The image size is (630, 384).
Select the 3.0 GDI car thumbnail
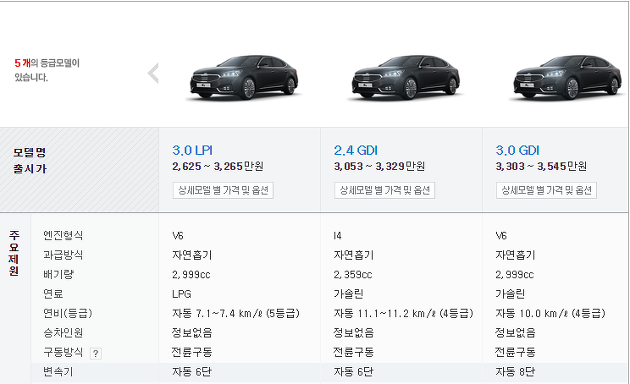(568, 77)
